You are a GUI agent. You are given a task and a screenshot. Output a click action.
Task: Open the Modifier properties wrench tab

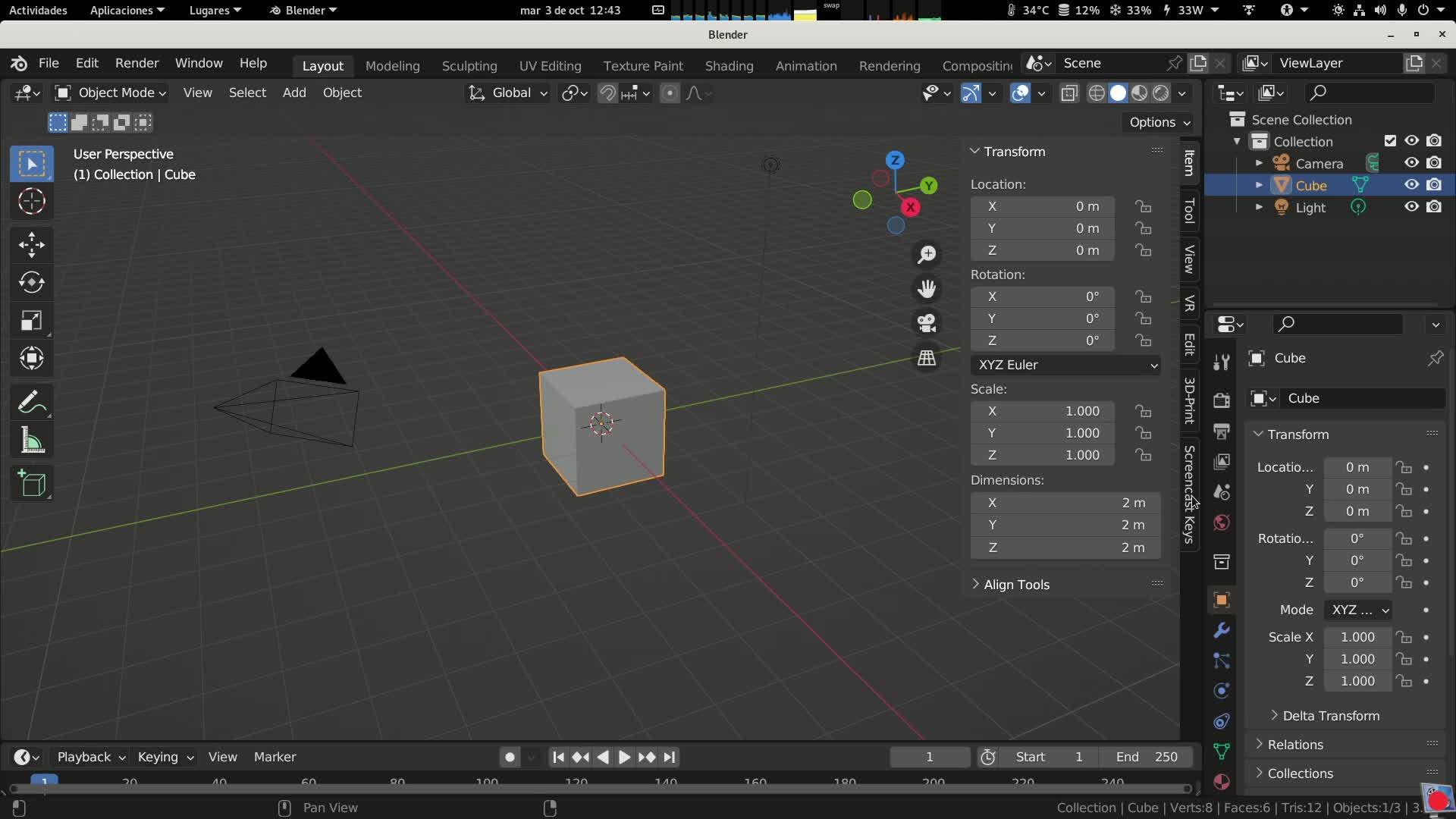(x=1221, y=630)
